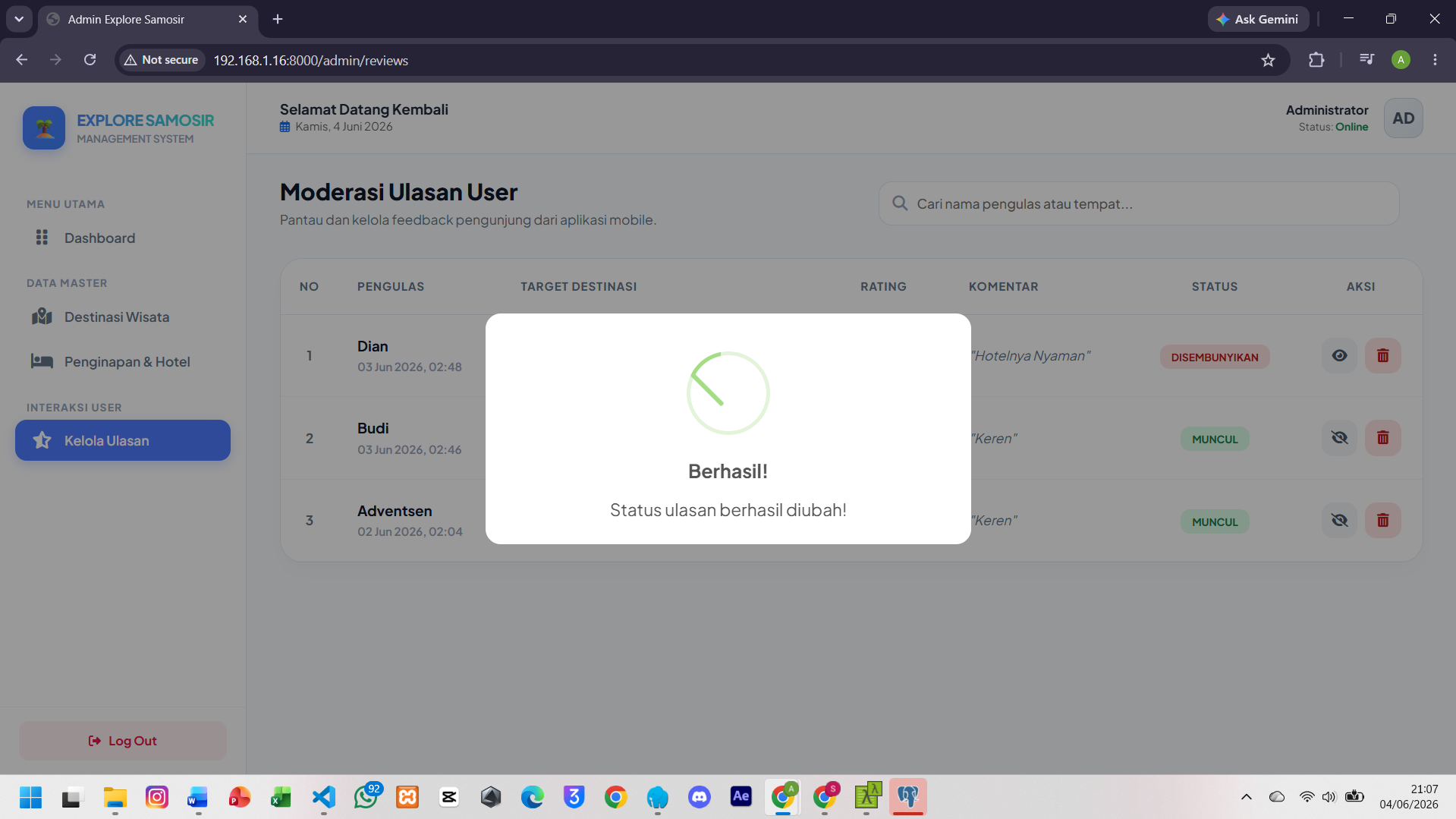The image size is (1456, 819).
Task: Expand the system tray hidden icons
Action: coord(1246,797)
